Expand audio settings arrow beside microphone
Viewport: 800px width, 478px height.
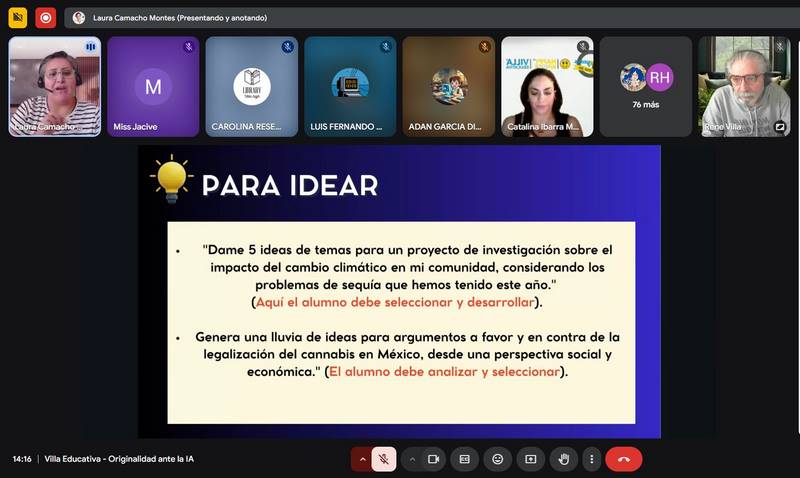pyautogui.click(x=362, y=459)
